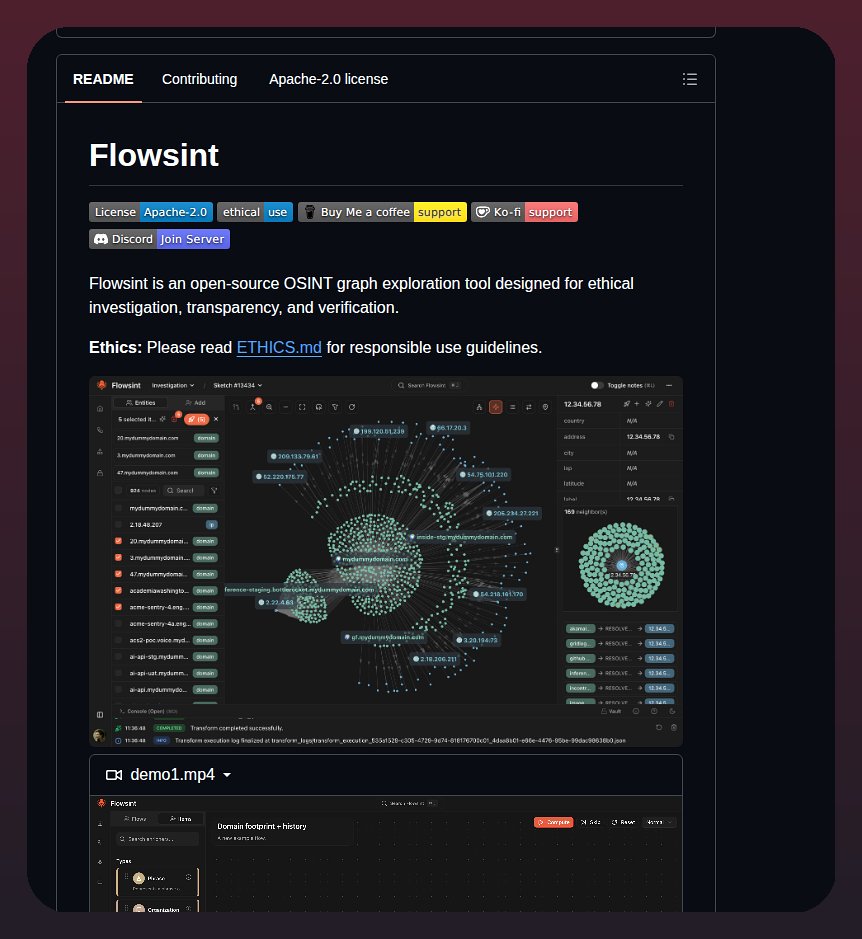Click the red delete icon beside 12.34.56.78

[x=672, y=404]
